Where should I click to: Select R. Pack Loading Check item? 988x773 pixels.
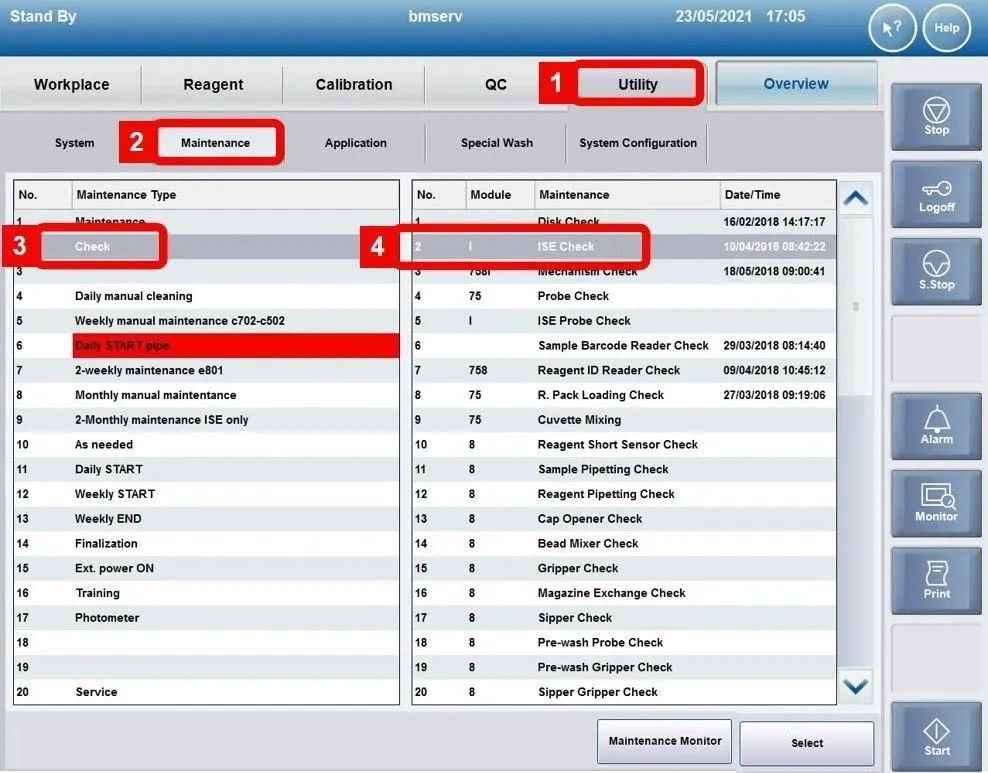pyautogui.click(x=624, y=395)
